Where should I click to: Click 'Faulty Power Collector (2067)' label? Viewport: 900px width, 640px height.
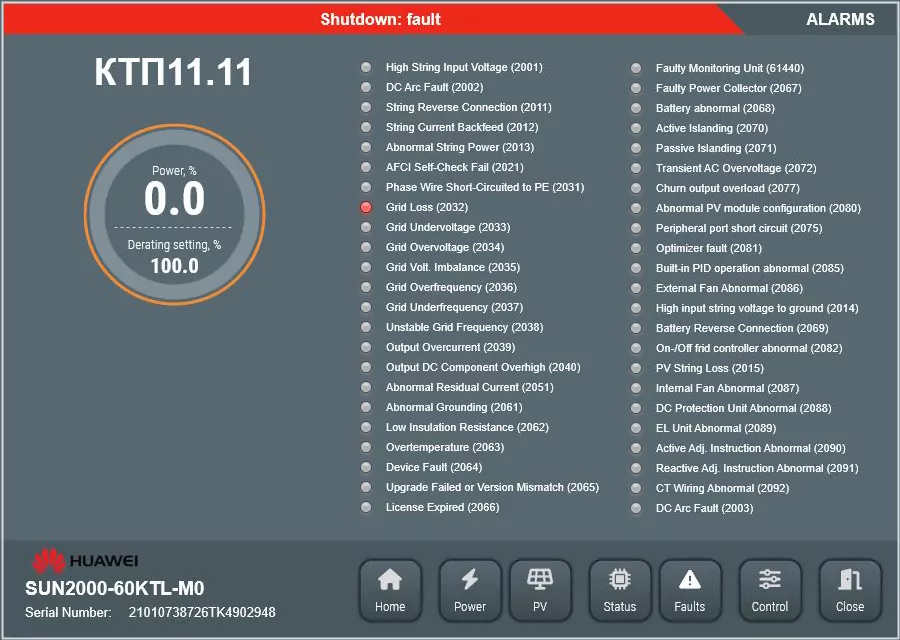click(x=728, y=88)
